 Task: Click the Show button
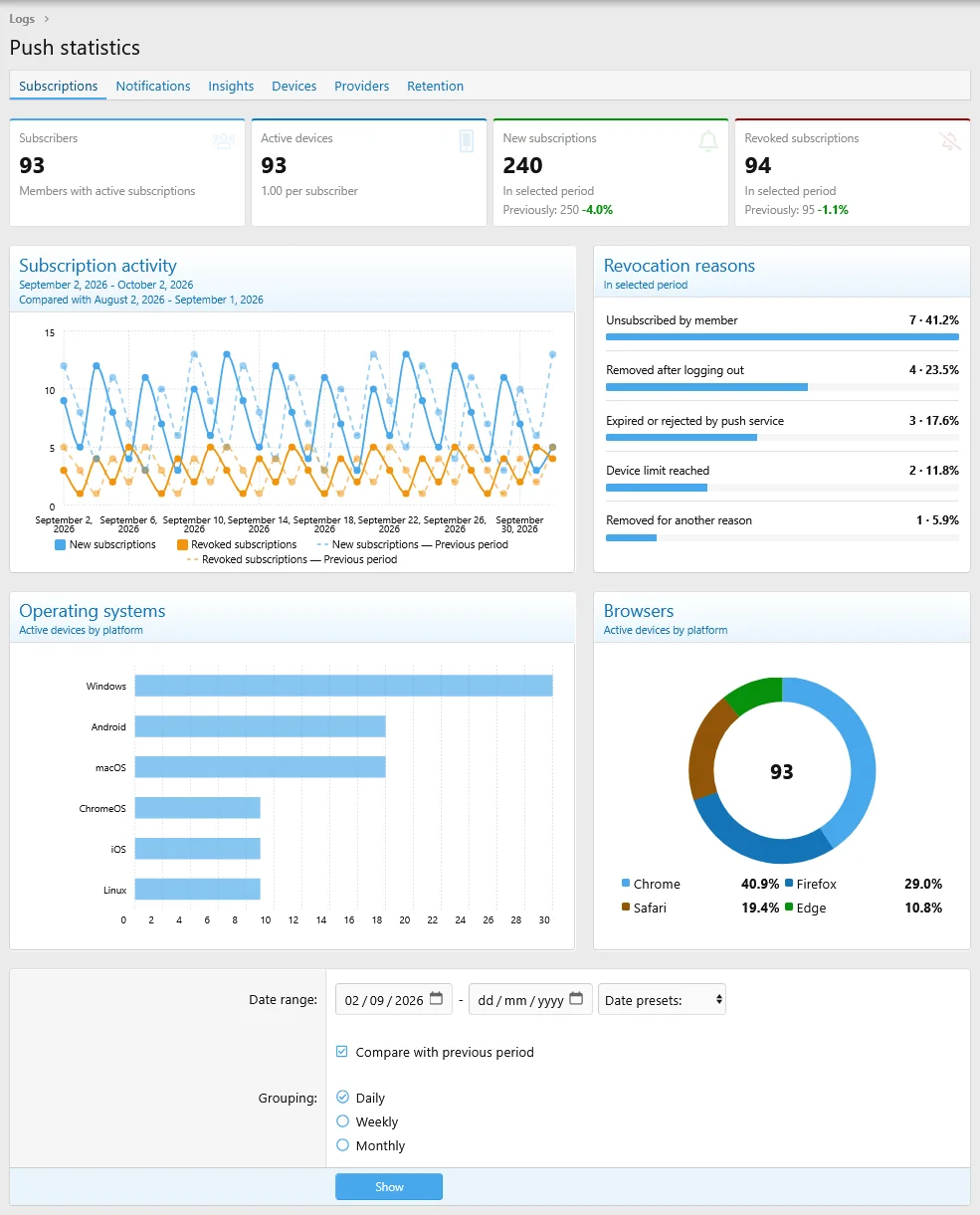(389, 1187)
